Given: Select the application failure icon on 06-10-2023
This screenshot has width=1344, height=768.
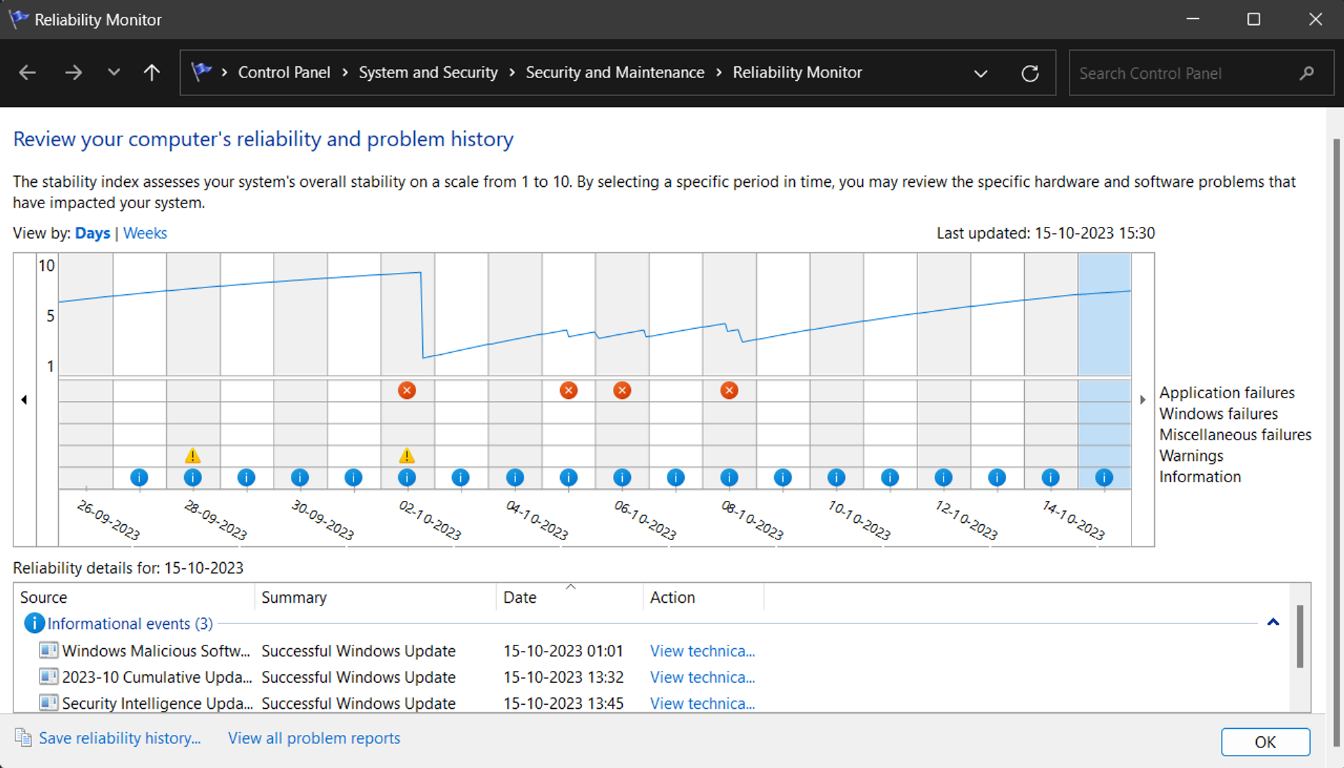Looking at the screenshot, I should [622, 390].
